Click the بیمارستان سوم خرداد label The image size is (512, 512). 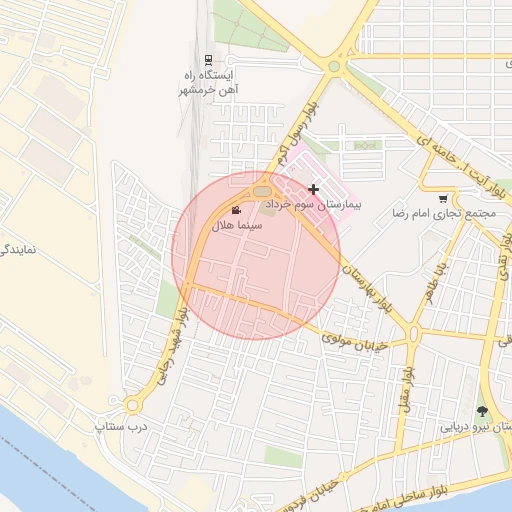(x=313, y=204)
